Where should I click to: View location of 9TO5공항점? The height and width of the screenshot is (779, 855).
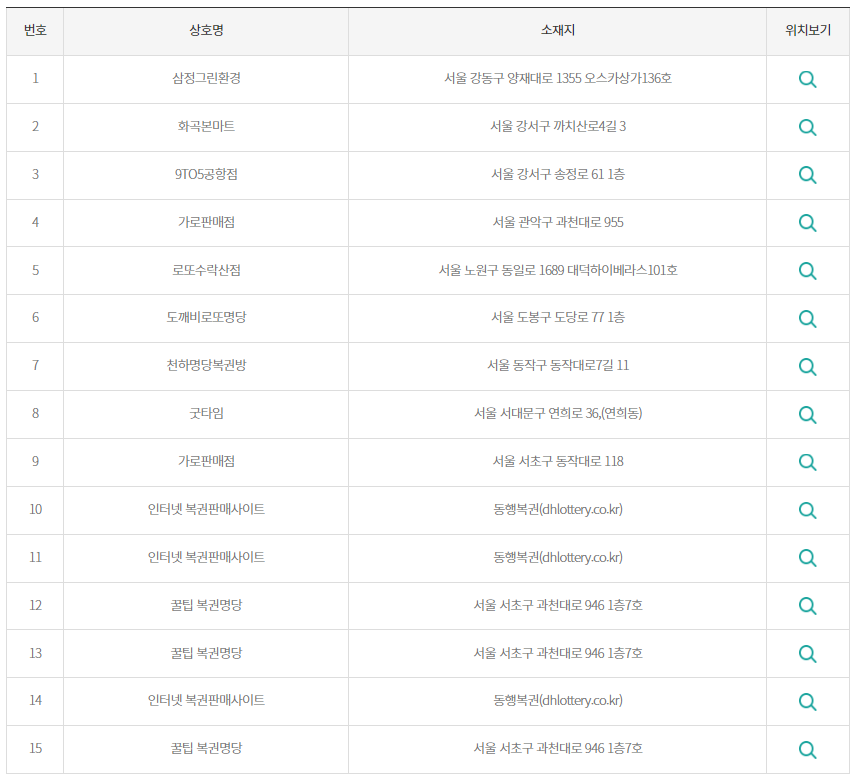[808, 176]
